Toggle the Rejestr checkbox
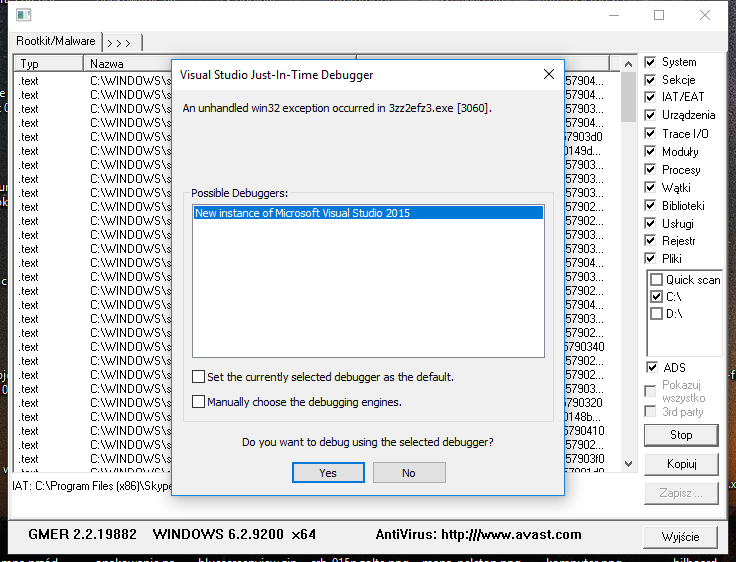Viewport: 736px width, 562px height. pyautogui.click(x=650, y=241)
